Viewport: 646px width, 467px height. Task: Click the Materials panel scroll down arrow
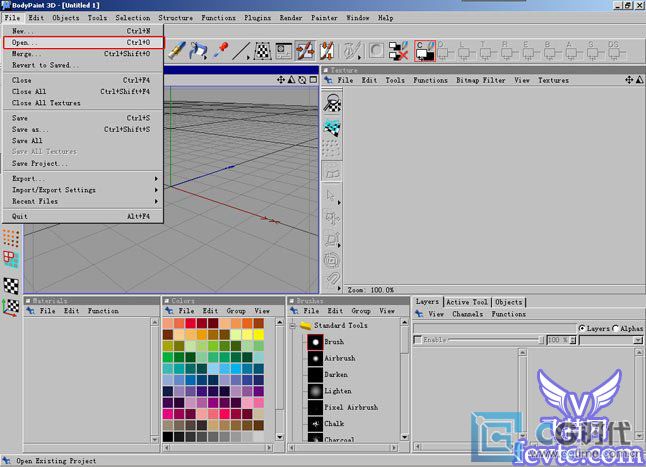click(x=154, y=439)
